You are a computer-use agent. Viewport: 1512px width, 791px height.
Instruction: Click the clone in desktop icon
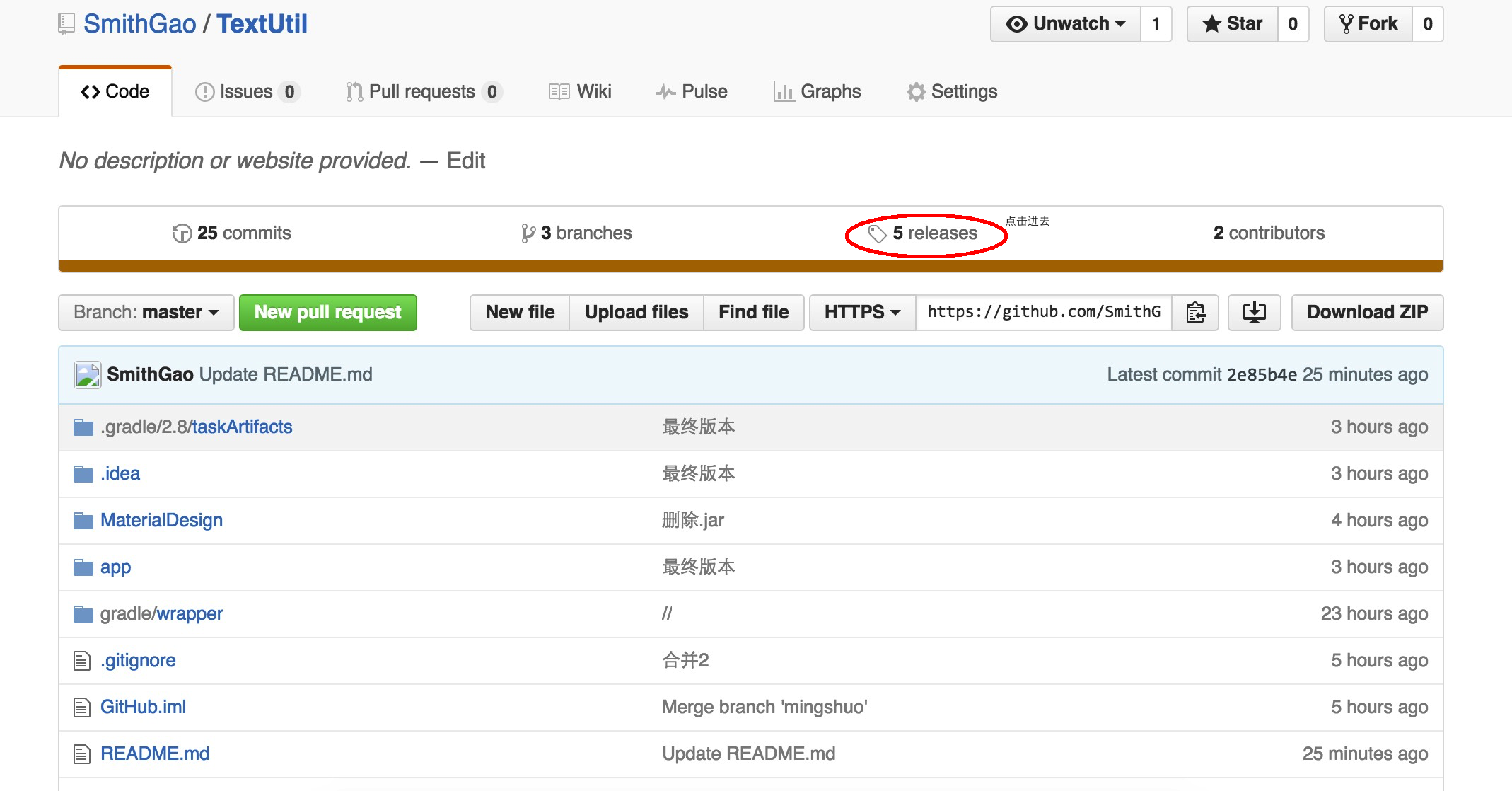pos(1254,312)
